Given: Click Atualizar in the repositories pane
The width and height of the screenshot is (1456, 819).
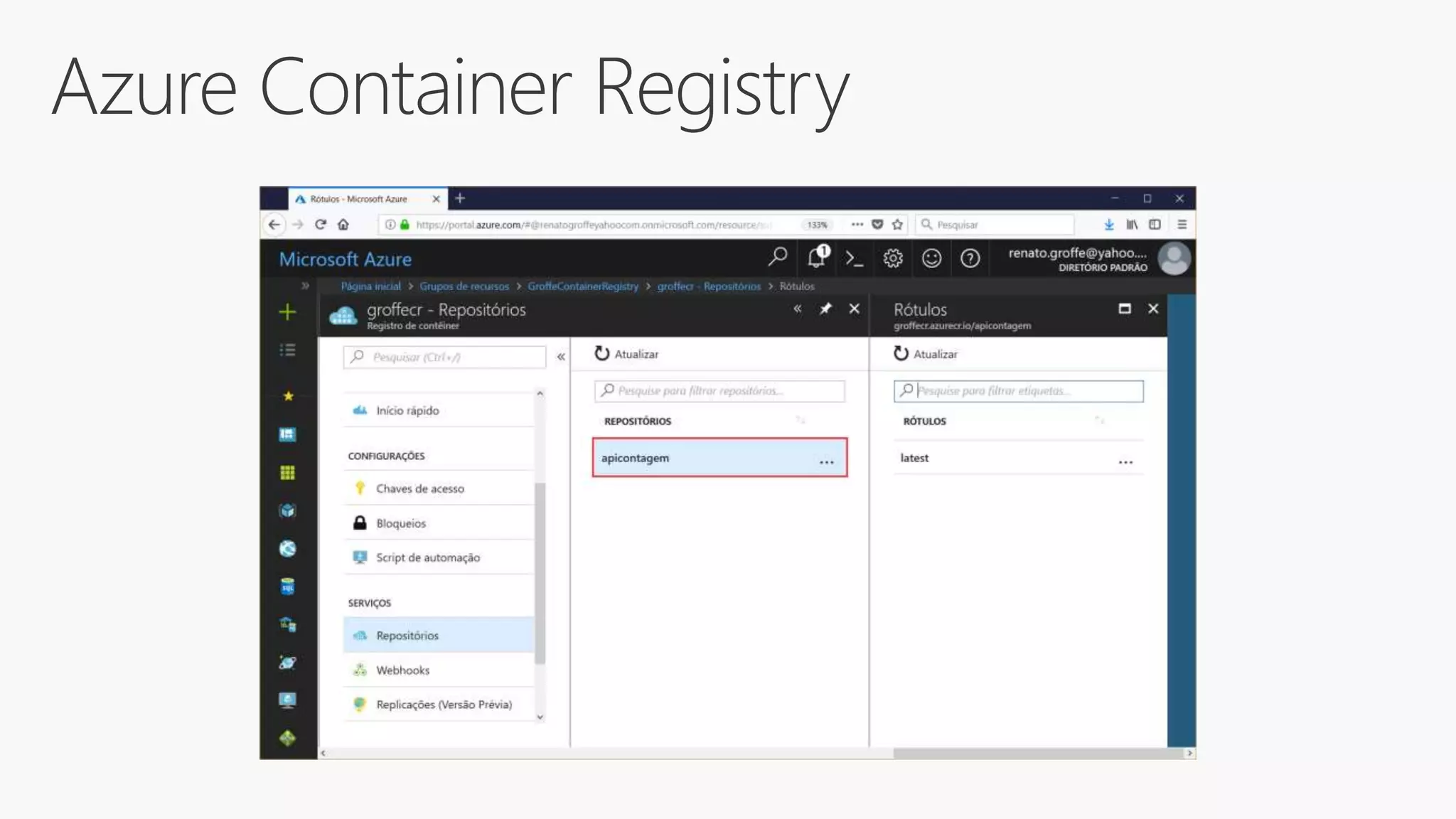Looking at the screenshot, I should click(626, 353).
